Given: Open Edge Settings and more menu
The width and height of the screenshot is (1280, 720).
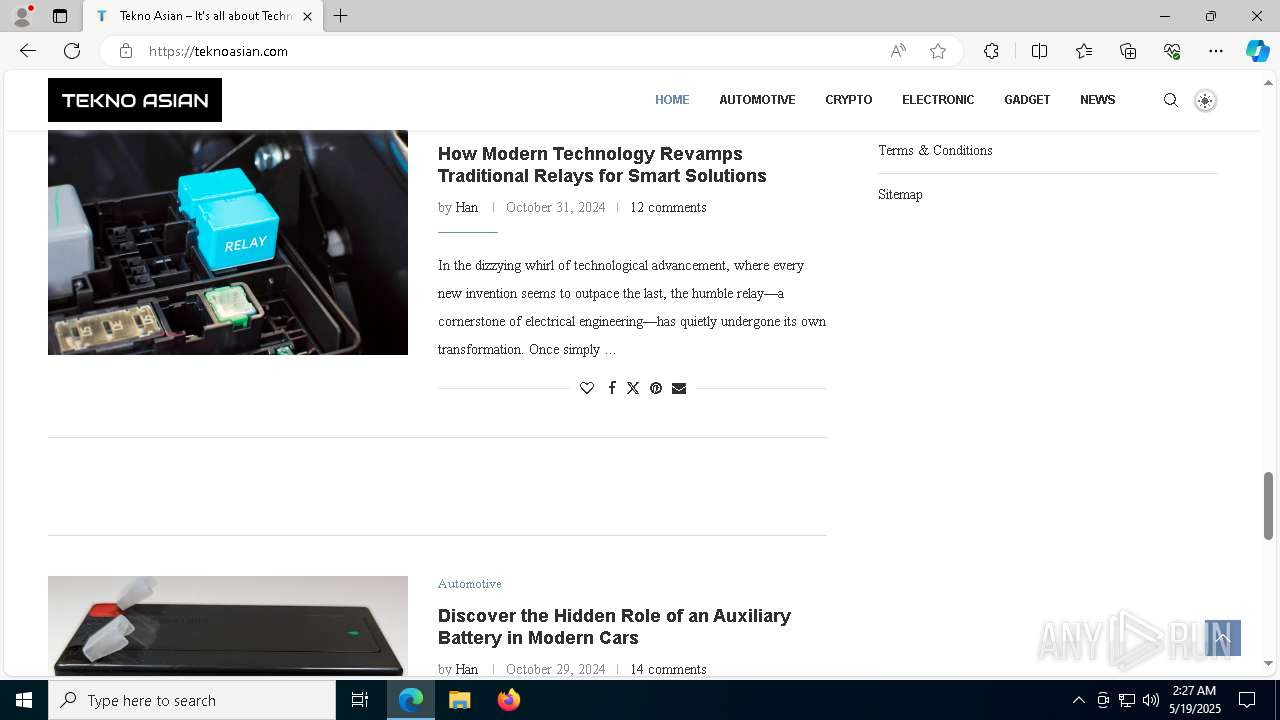Looking at the screenshot, I should pos(1216,51).
